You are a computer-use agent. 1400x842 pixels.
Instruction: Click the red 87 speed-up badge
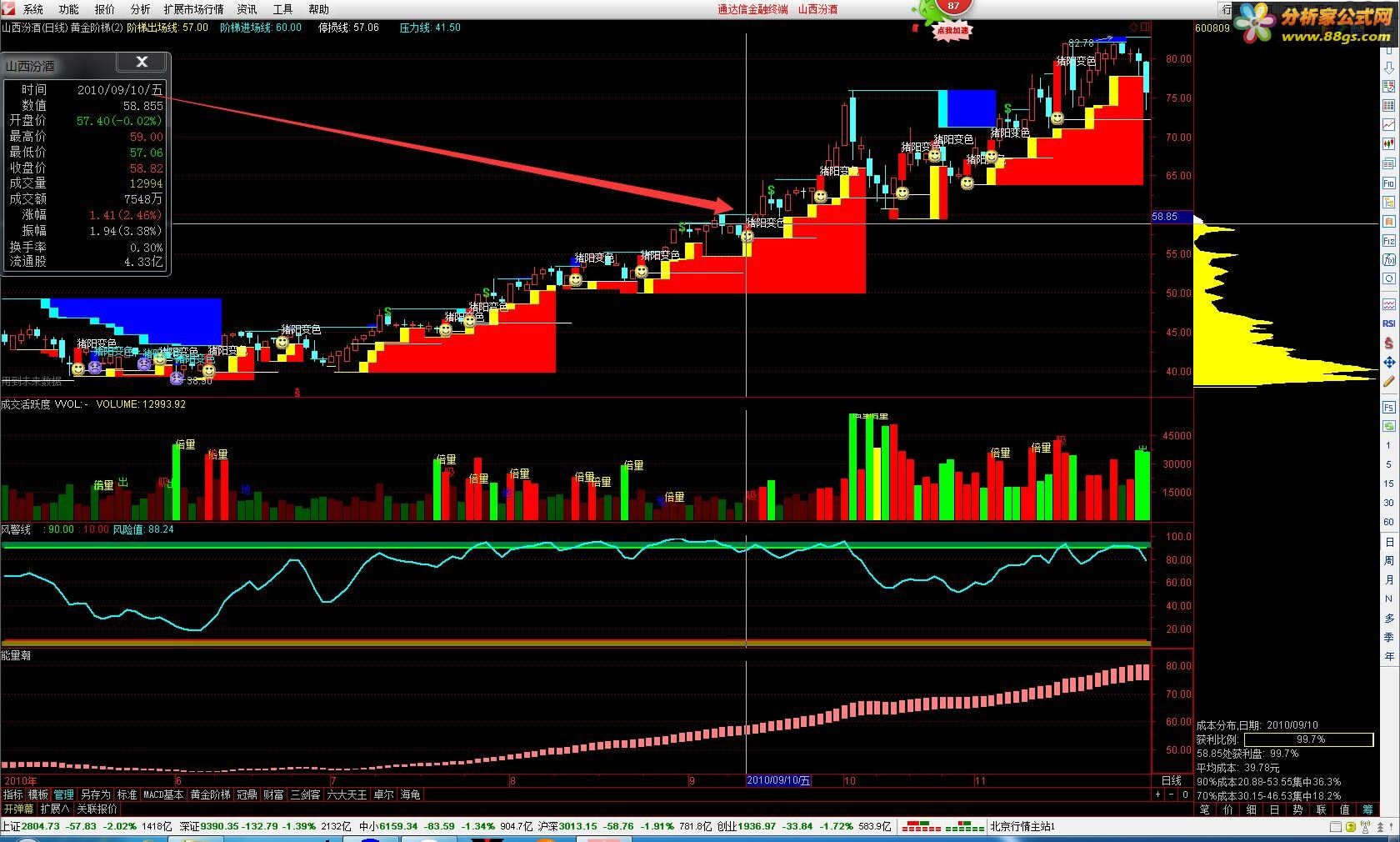point(953,6)
